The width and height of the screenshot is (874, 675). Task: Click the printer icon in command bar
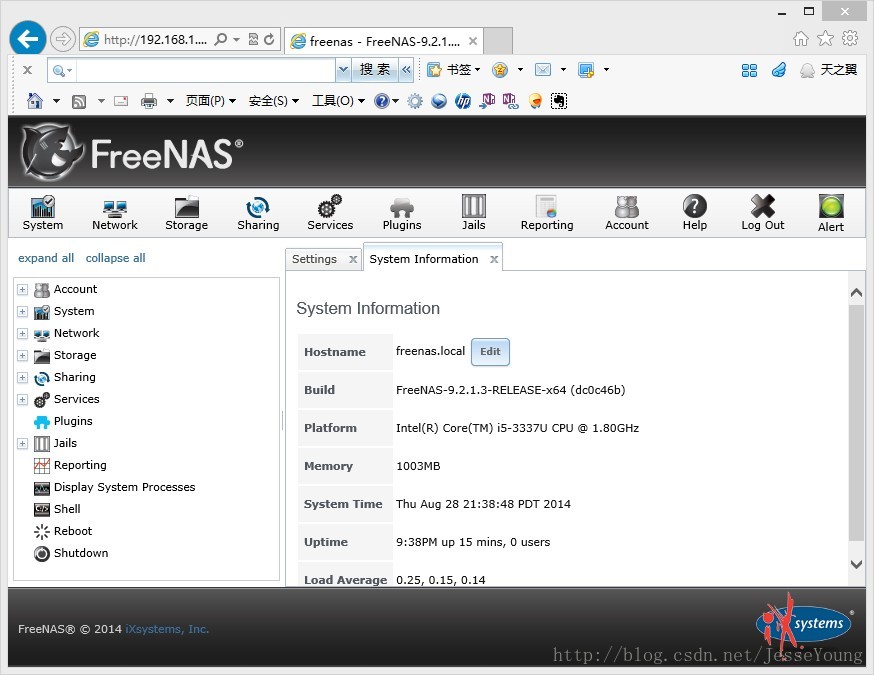pyautogui.click(x=149, y=101)
